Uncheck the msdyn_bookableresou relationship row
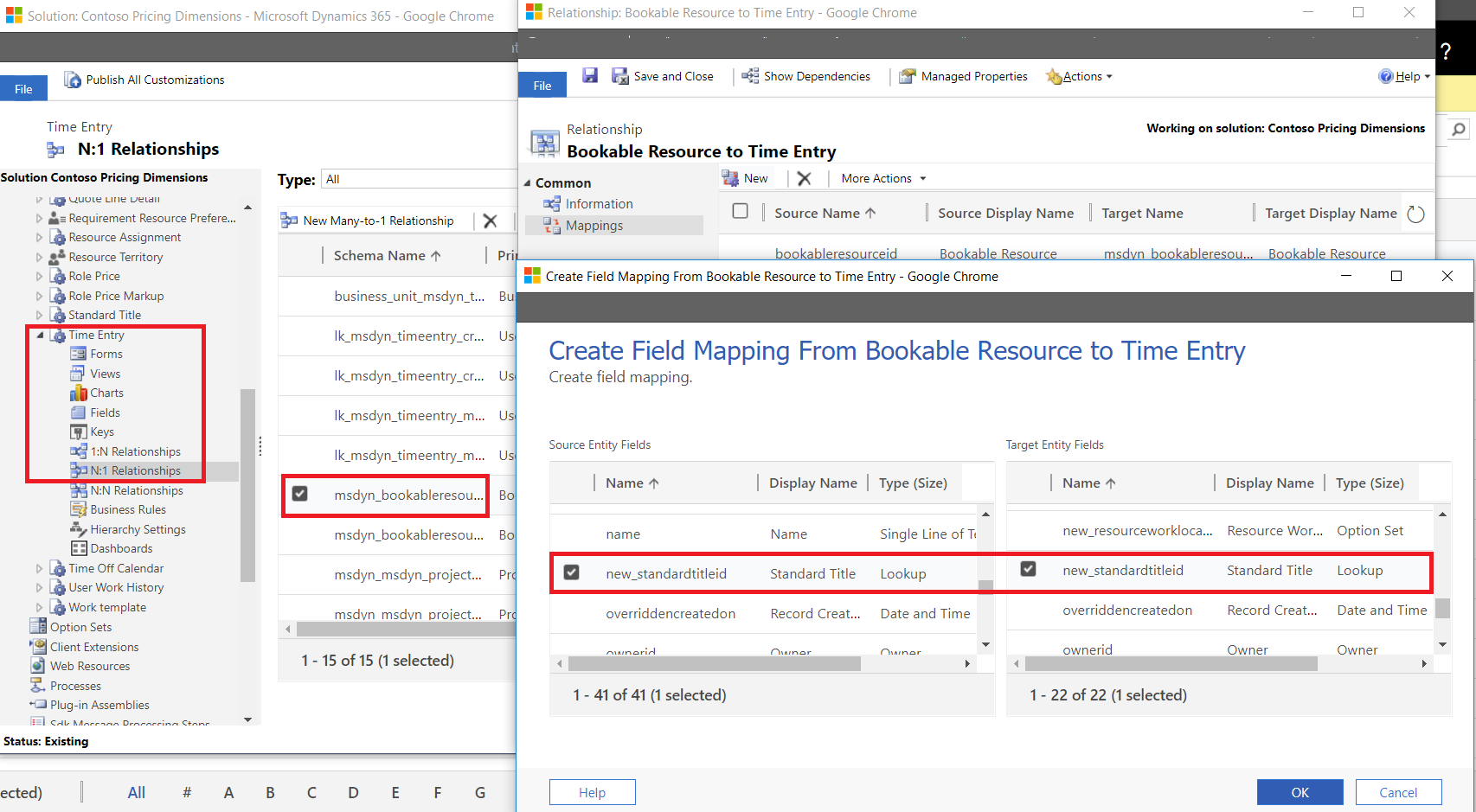This screenshot has height=812, width=1476. (x=299, y=493)
